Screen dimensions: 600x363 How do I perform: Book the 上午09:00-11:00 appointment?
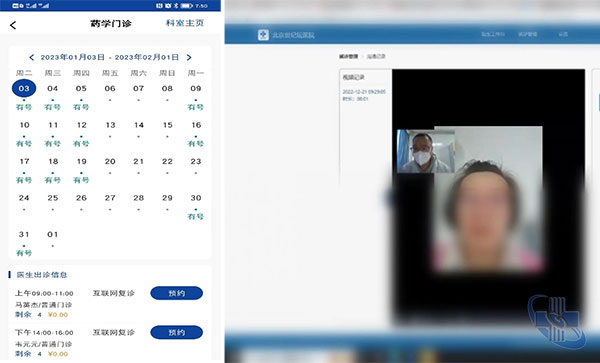[x=176, y=293]
